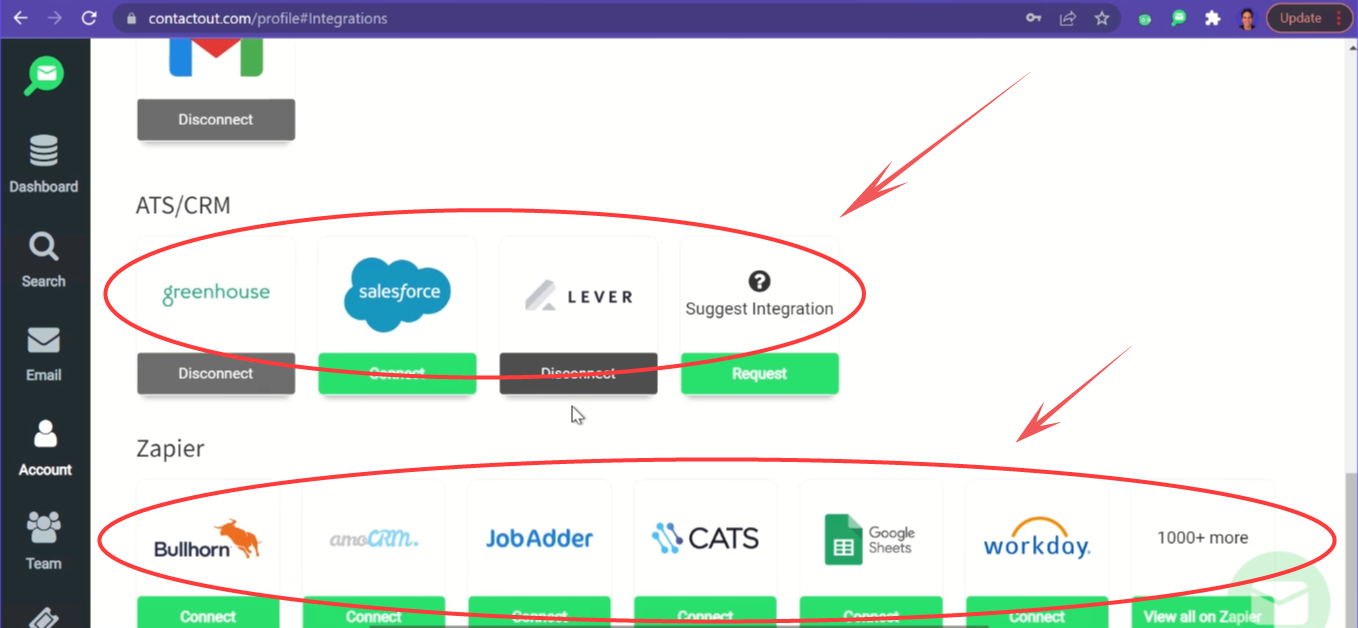
Task: Open the ContactOut extension icon in toolbar
Action: click(1179, 18)
